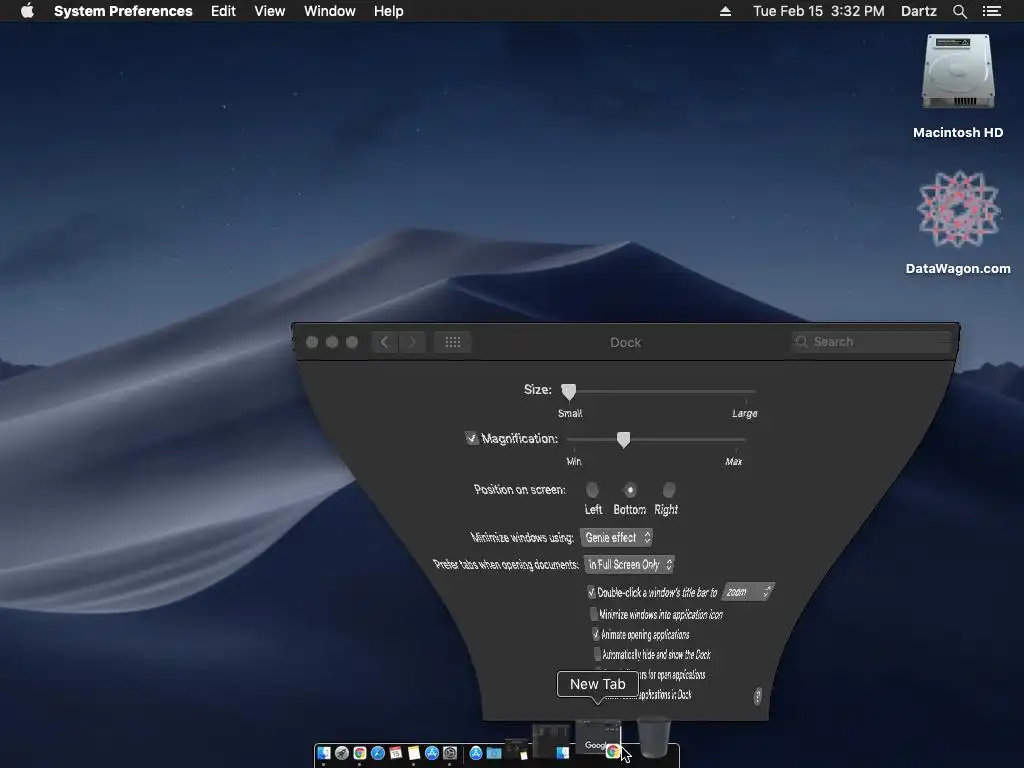The image size is (1024, 768).
Task: Select Right dock position radio button
Action: pos(669,490)
